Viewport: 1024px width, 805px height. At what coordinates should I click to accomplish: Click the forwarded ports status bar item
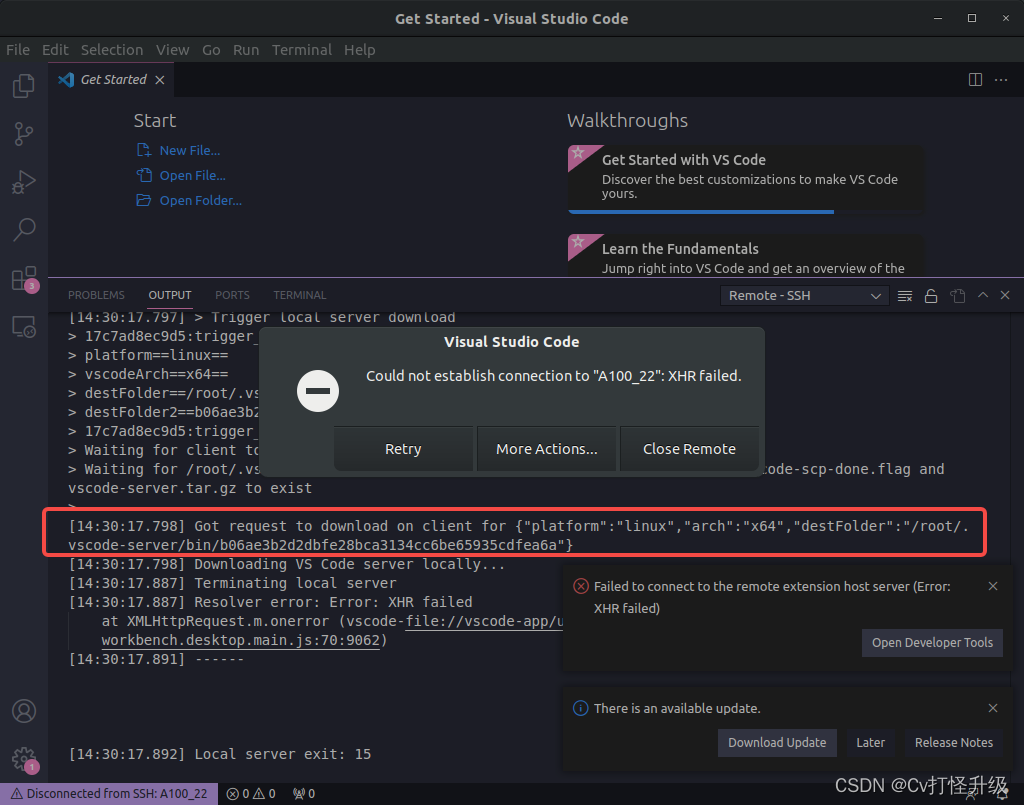(x=304, y=794)
